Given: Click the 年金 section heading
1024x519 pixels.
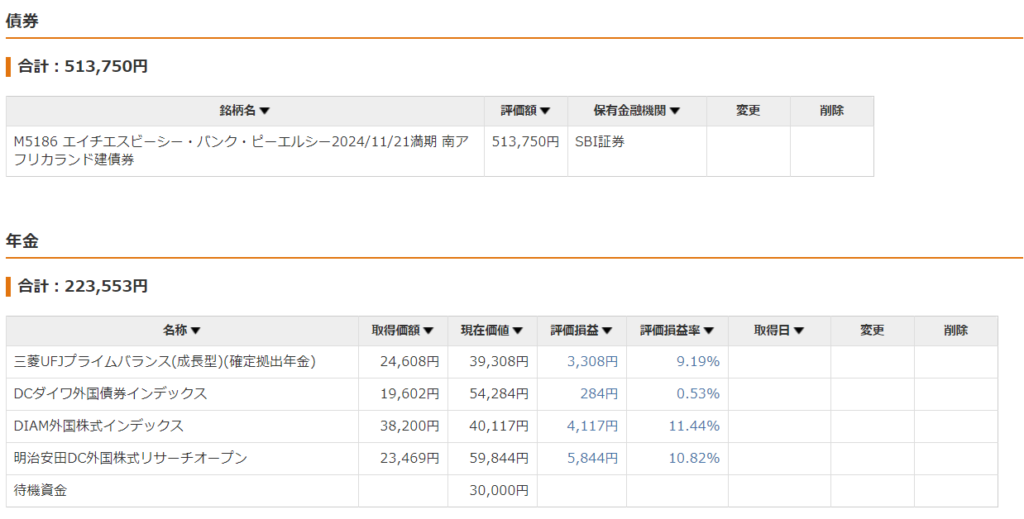Looking at the screenshot, I should (x=22, y=241).
